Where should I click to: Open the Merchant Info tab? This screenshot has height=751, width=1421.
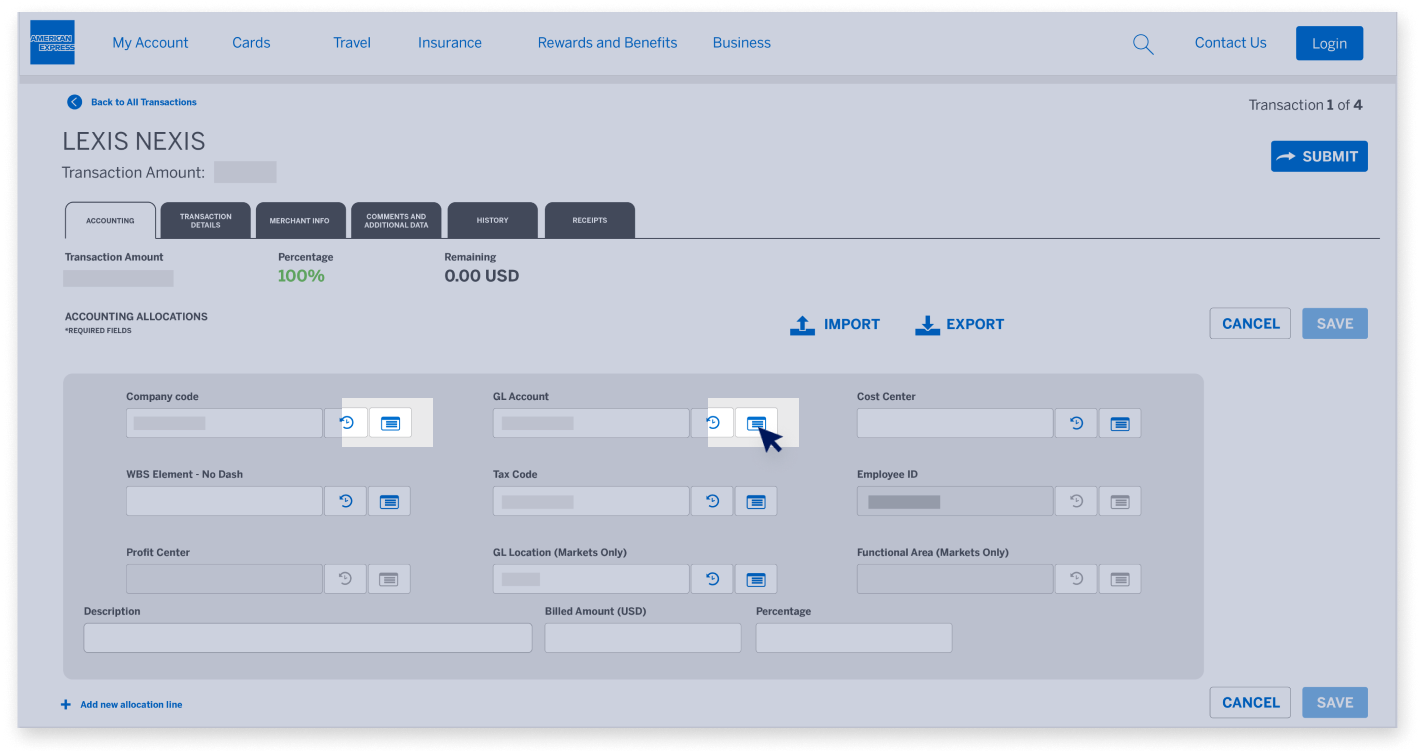[x=299, y=220]
